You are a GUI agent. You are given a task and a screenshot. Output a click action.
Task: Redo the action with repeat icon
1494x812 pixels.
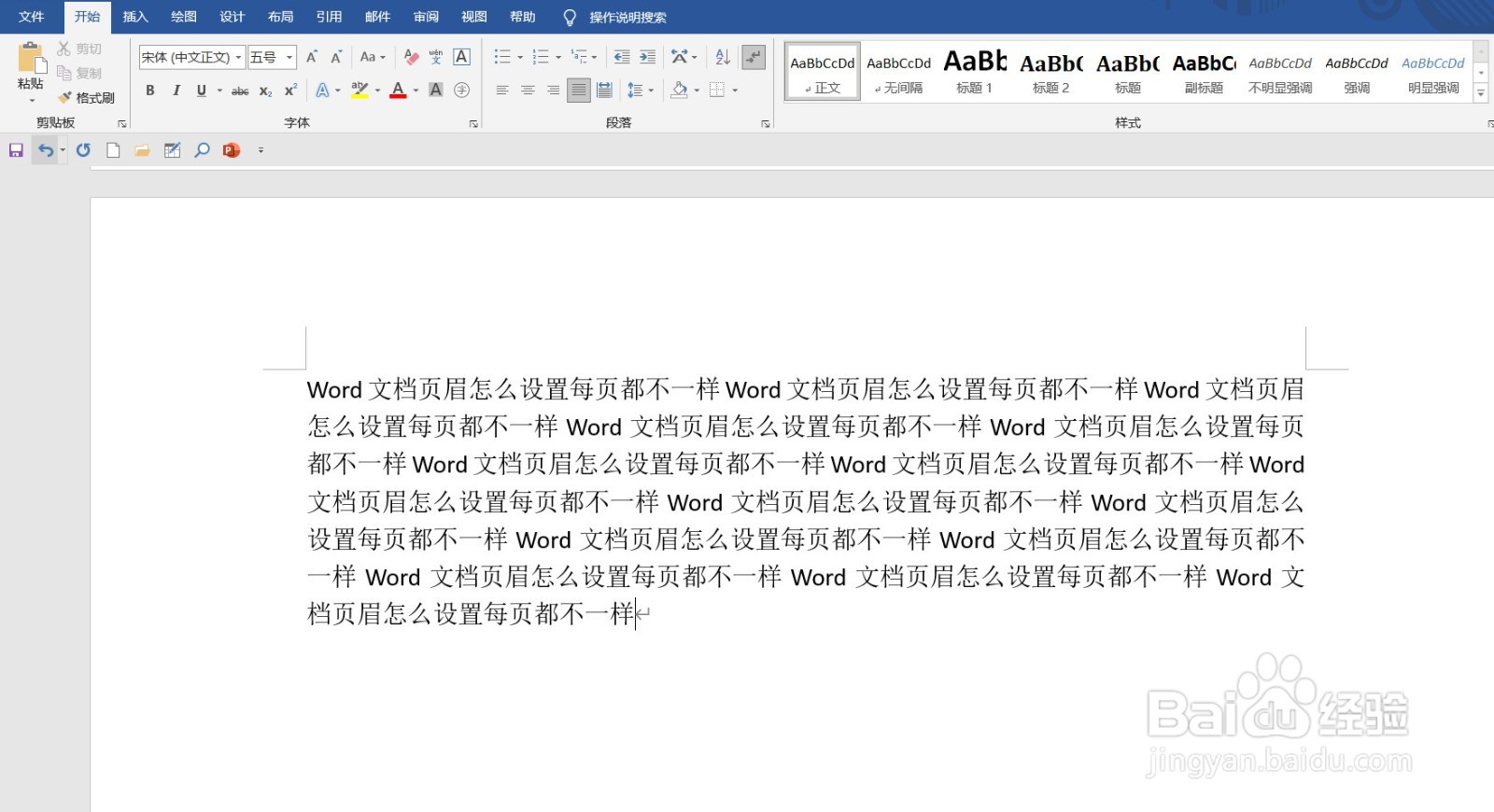point(84,150)
